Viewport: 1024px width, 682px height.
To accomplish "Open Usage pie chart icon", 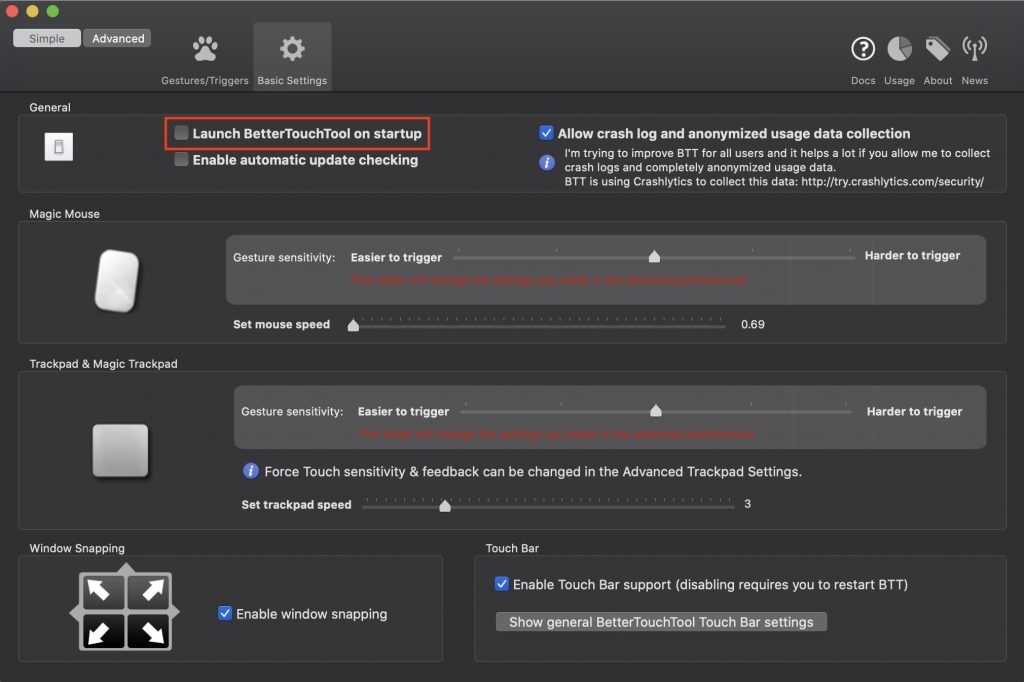I will coord(899,48).
